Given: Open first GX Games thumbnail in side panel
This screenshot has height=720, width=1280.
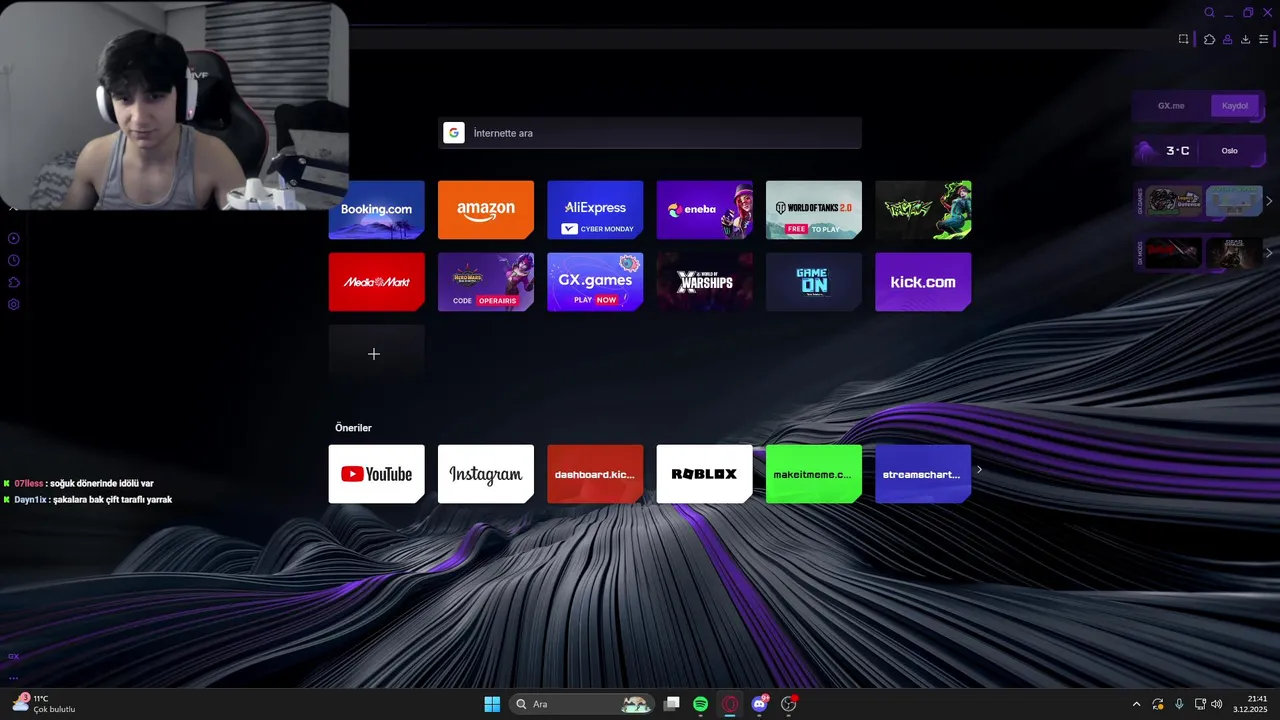Looking at the screenshot, I should point(1174,201).
